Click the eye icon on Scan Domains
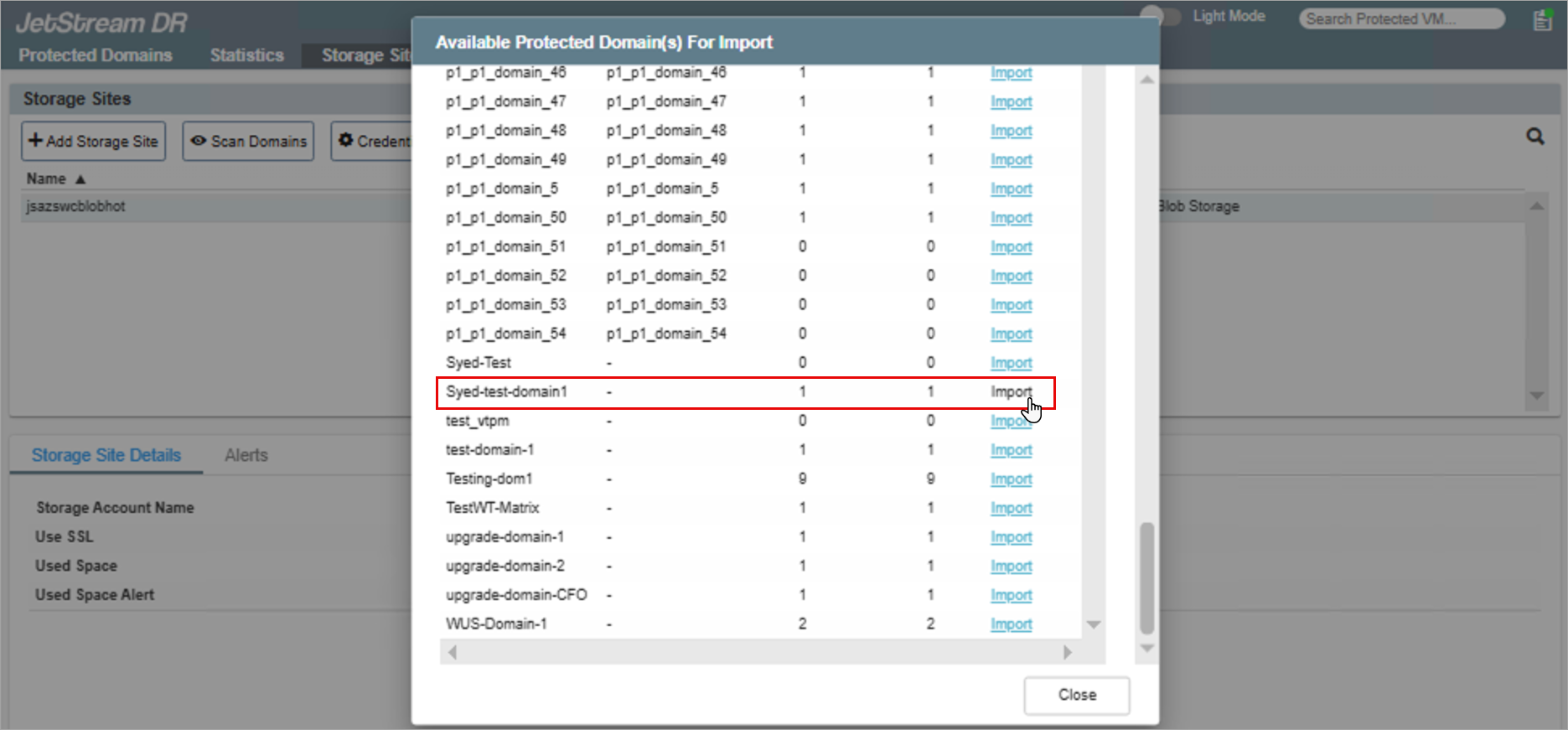Viewport: 1568px width, 730px height. tap(199, 141)
